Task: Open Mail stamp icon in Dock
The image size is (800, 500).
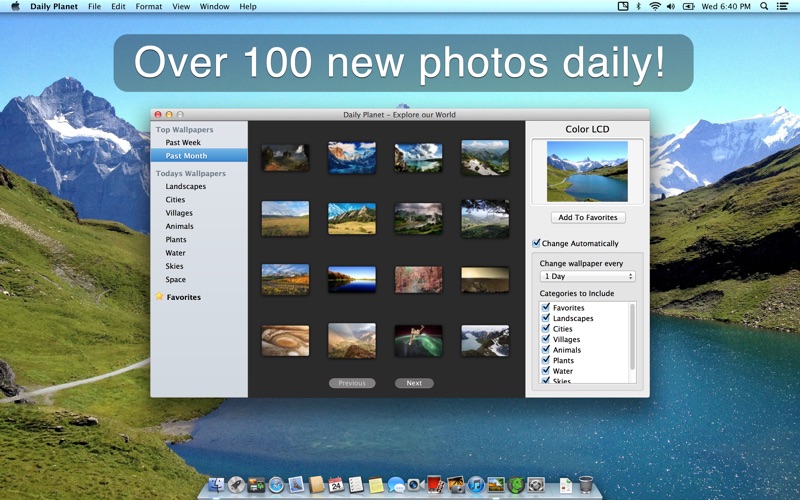Action: pyautogui.click(x=296, y=484)
